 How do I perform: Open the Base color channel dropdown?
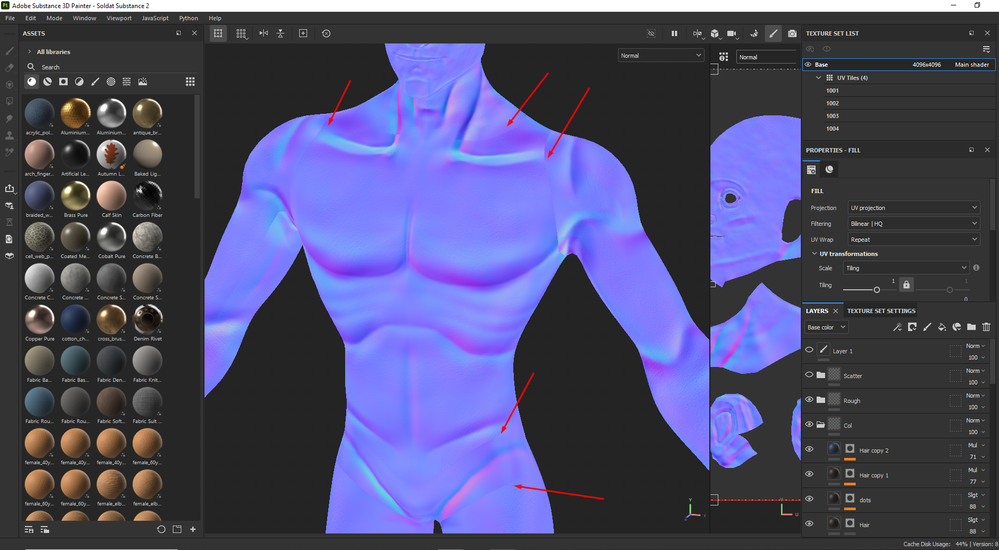827,327
